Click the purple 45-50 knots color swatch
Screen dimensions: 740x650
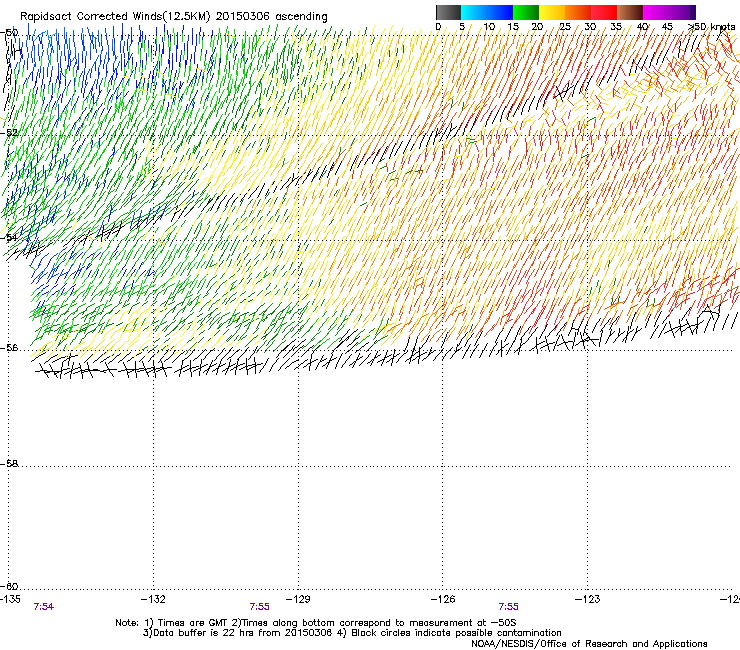tap(682, 12)
